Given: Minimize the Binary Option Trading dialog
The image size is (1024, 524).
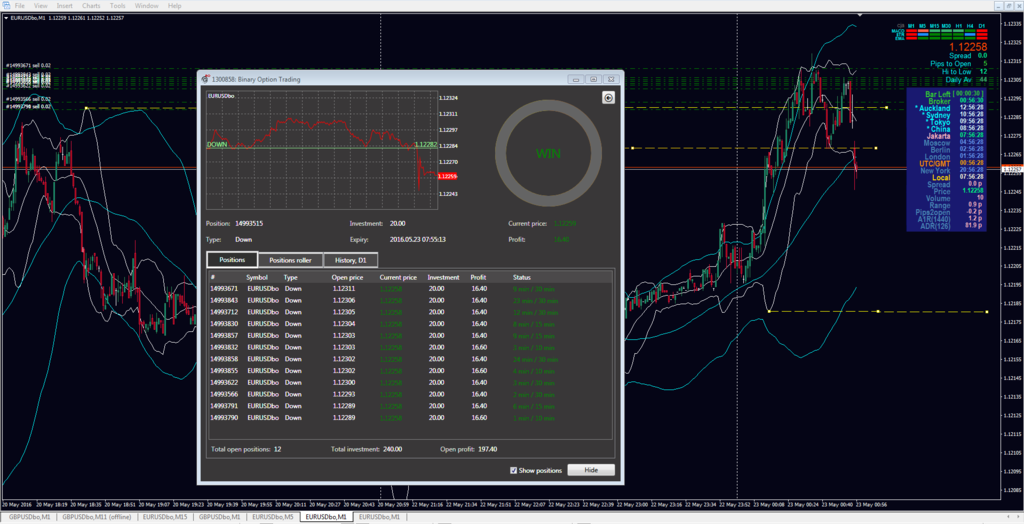Looking at the screenshot, I should 575,79.
